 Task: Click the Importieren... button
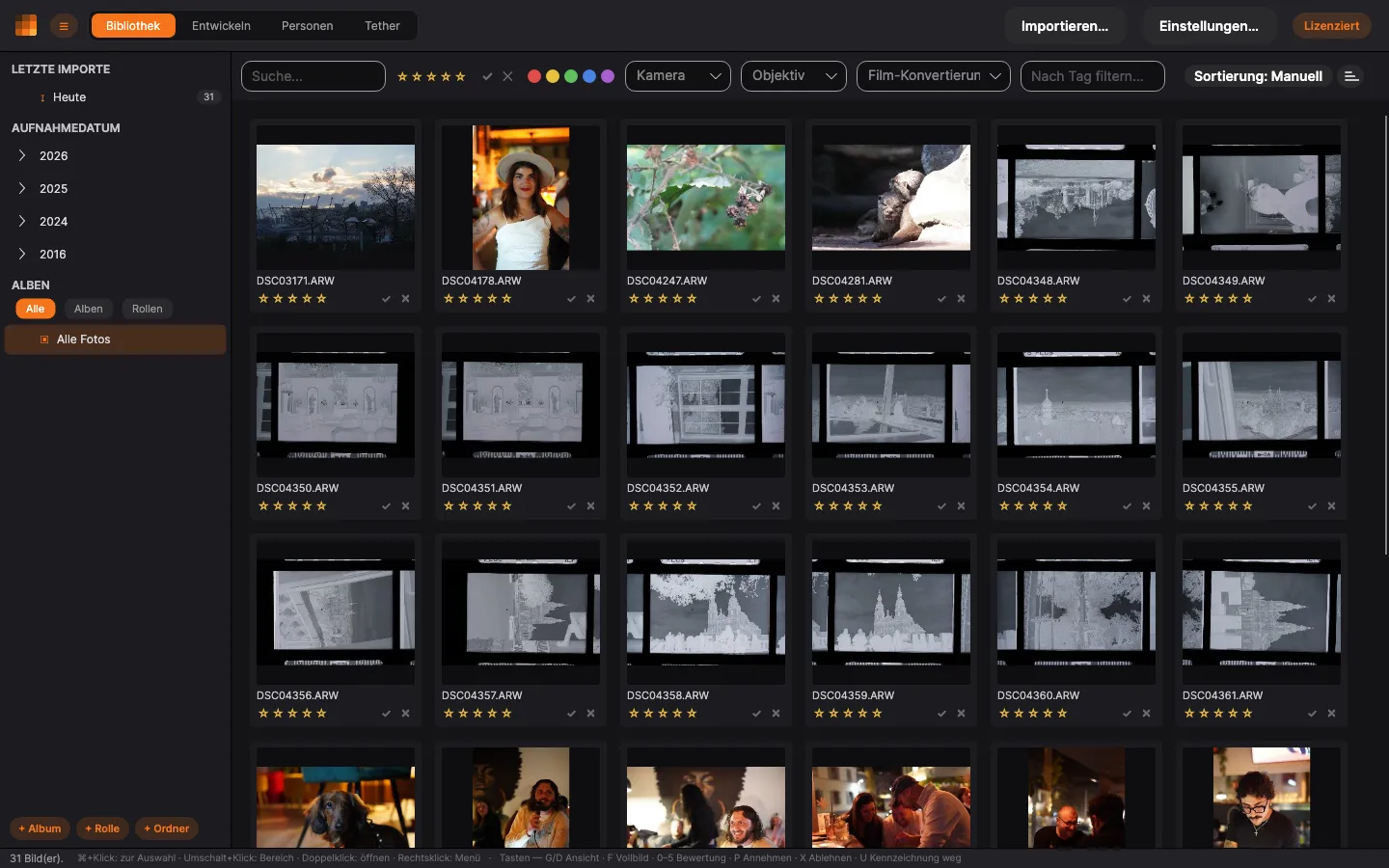(1065, 26)
